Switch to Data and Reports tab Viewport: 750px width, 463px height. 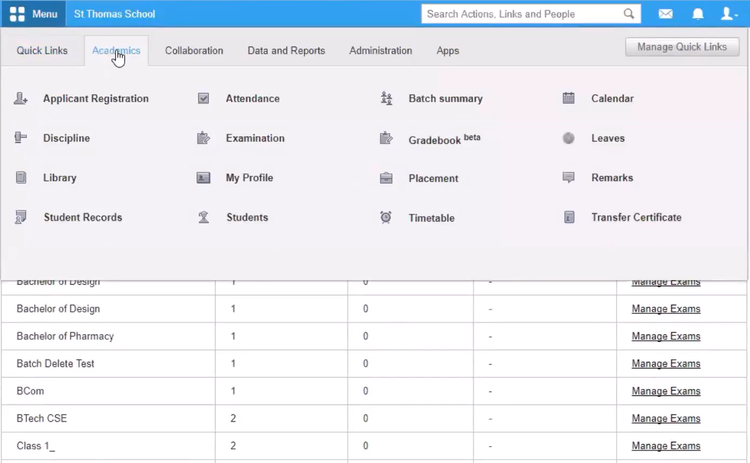[286, 51]
